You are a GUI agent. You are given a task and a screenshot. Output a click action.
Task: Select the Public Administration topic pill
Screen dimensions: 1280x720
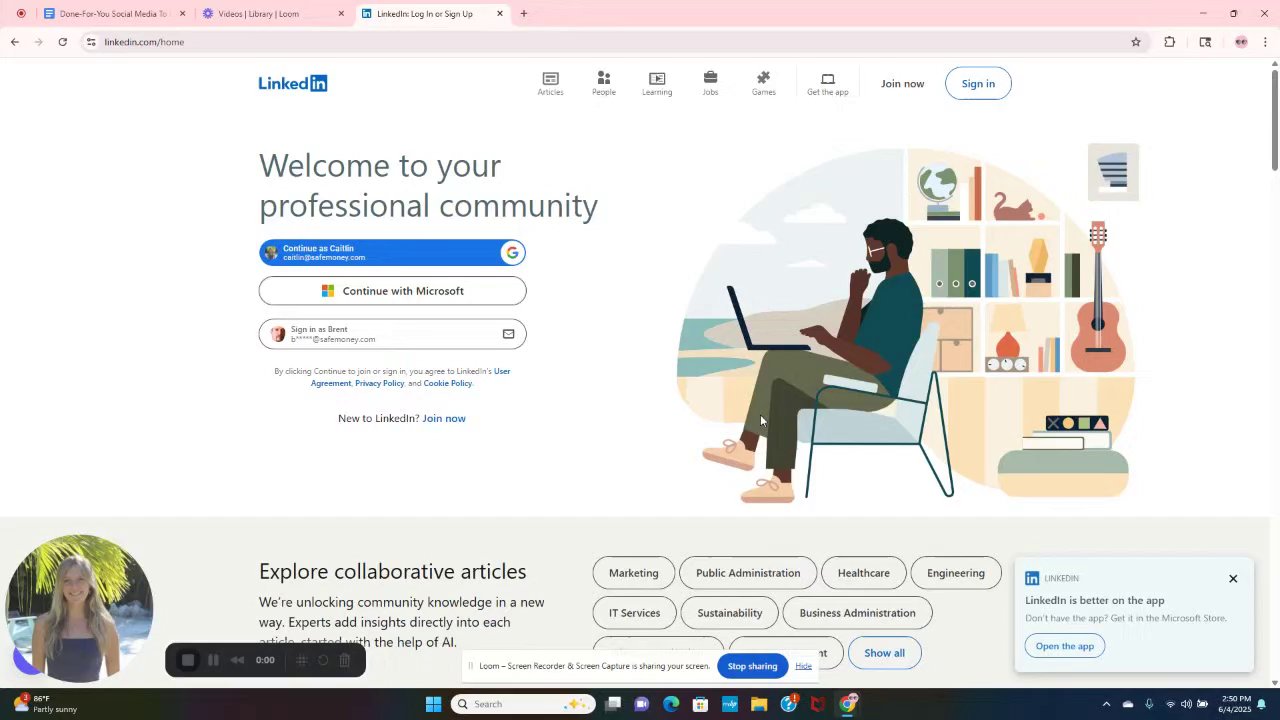(x=748, y=573)
